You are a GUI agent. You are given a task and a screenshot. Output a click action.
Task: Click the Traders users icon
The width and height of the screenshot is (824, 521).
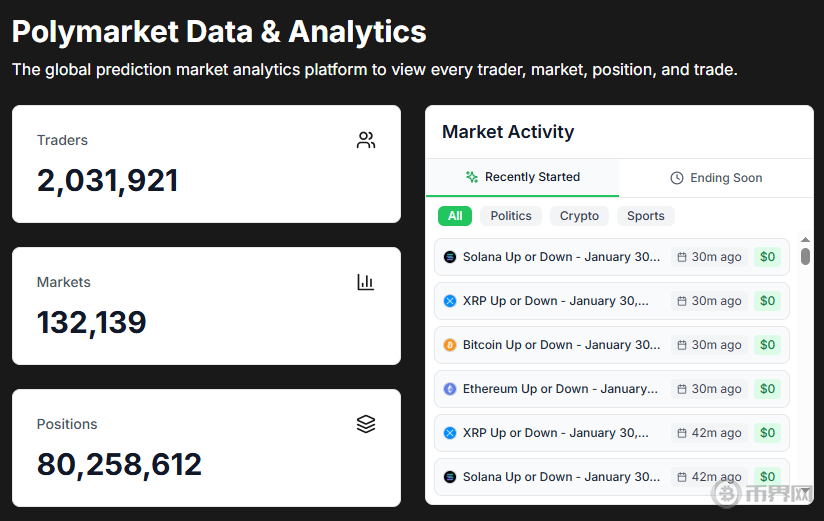(x=366, y=140)
